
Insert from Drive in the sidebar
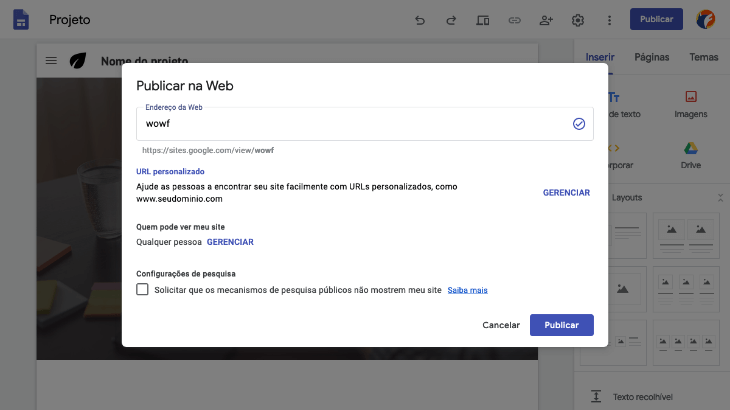tap(690, 155)
